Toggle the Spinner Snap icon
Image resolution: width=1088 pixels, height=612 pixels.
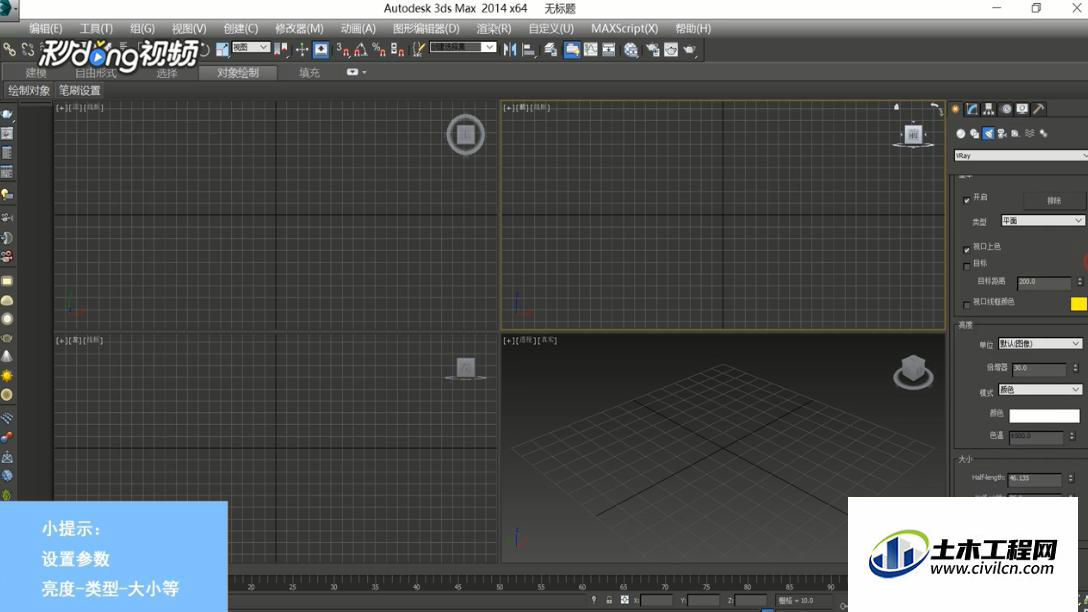(x=398, y=49)
